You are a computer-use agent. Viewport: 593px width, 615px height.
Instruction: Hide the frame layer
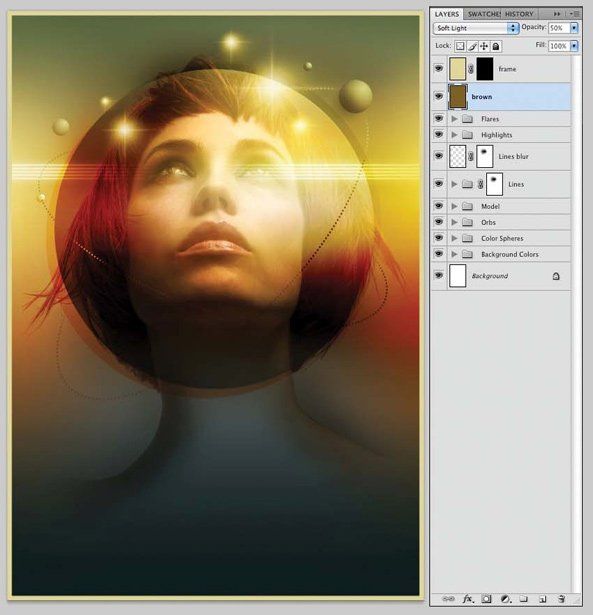point(439,68)
